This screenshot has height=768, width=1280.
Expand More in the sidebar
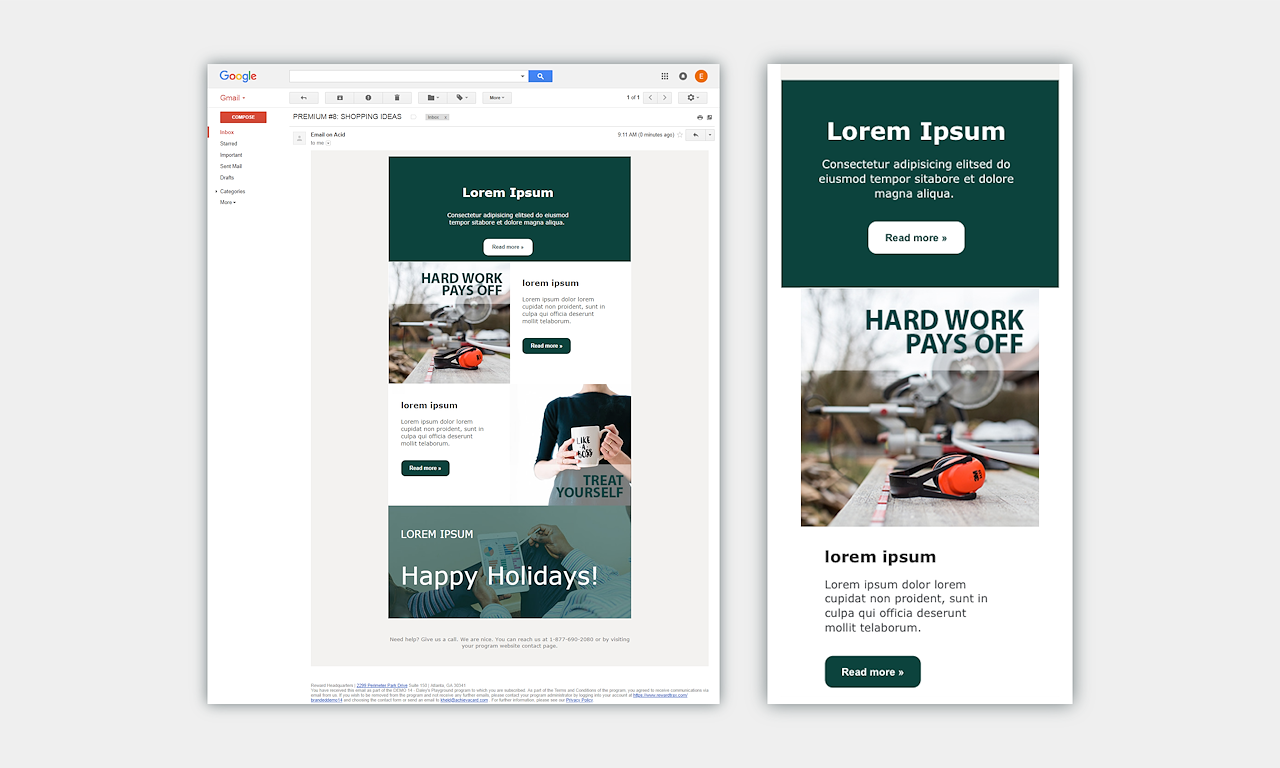(228, 202)
